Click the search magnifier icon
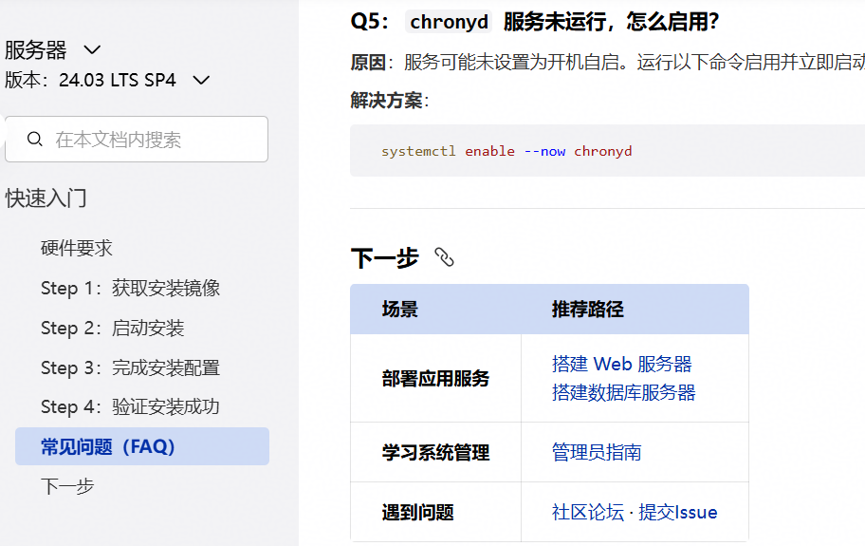 pos(35,139)
